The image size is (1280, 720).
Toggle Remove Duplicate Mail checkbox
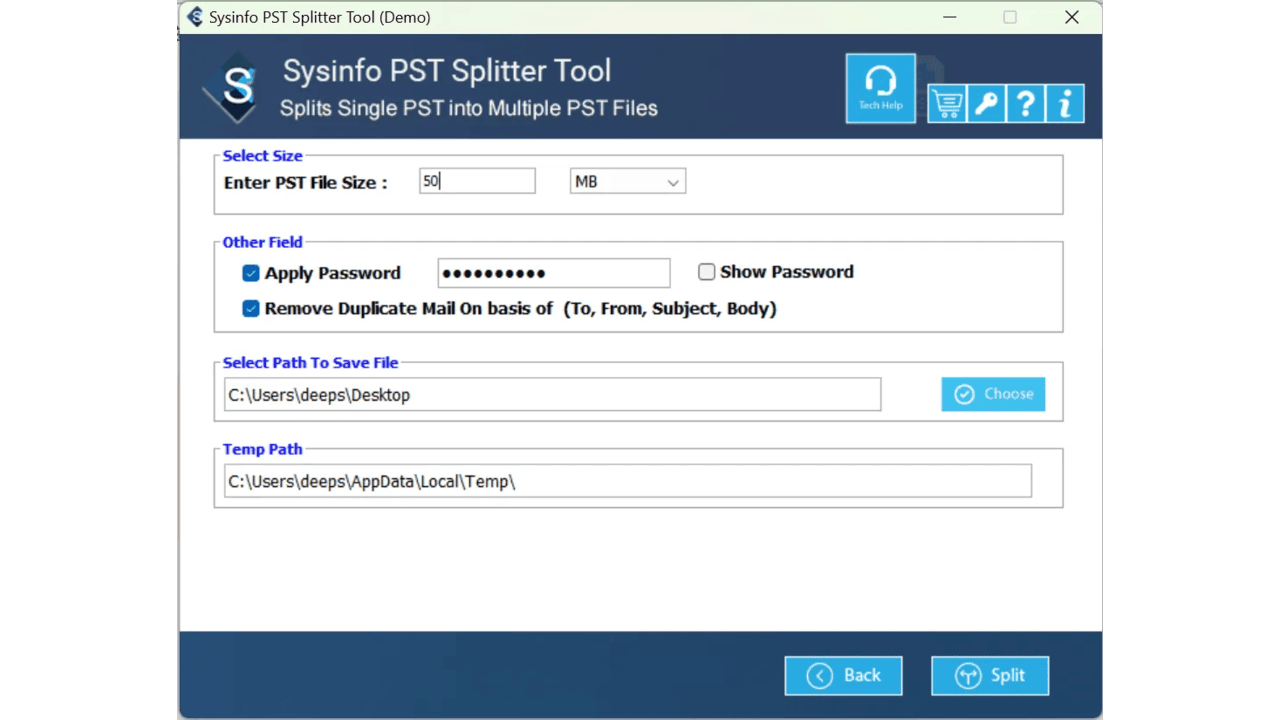[x=251, y=309]
